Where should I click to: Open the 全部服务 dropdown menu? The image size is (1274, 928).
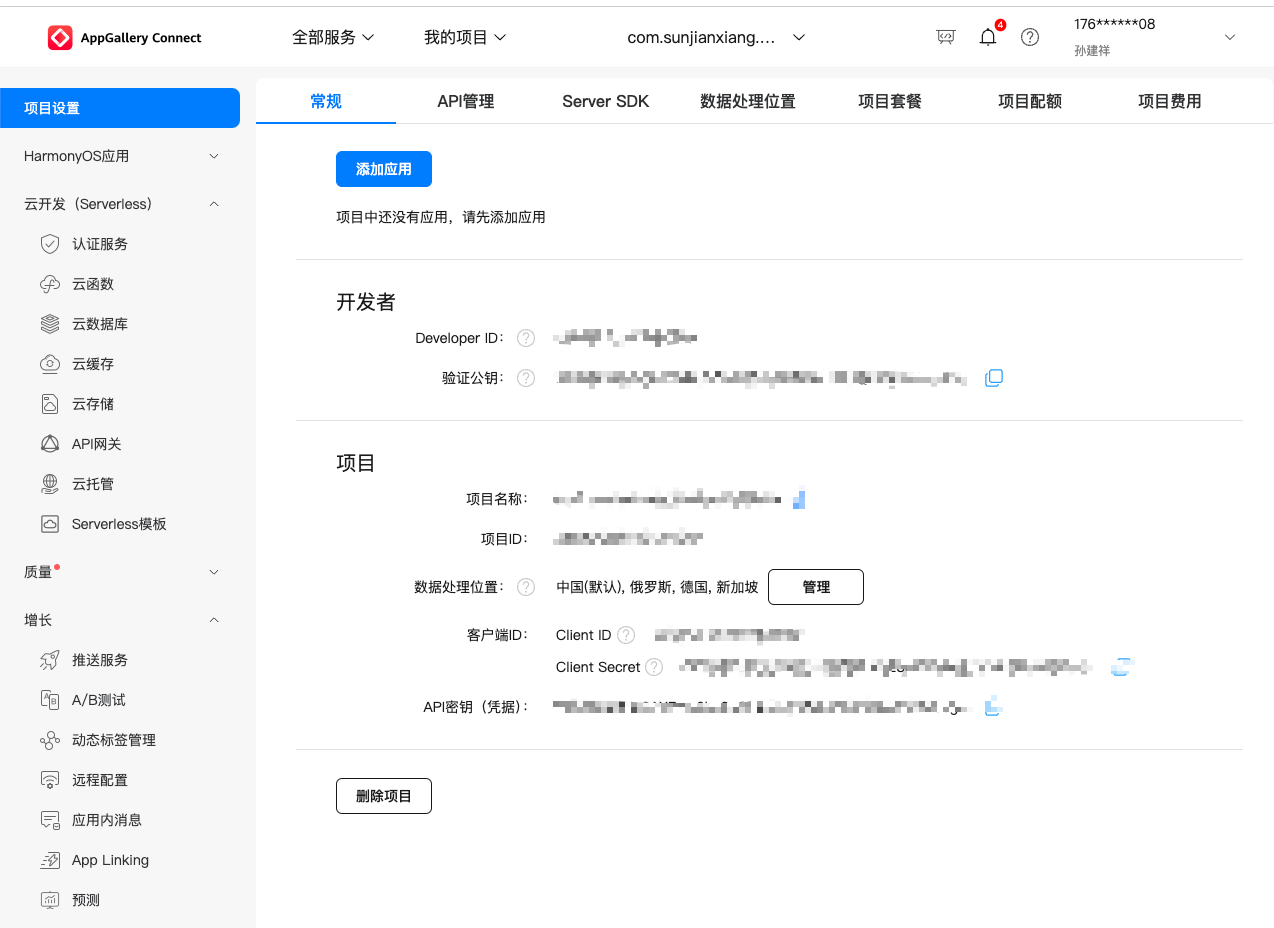click(333, 38)
